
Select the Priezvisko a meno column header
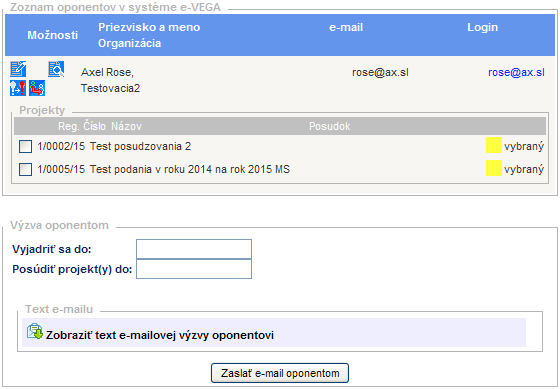pyautogui.click(x=149, y=27)
